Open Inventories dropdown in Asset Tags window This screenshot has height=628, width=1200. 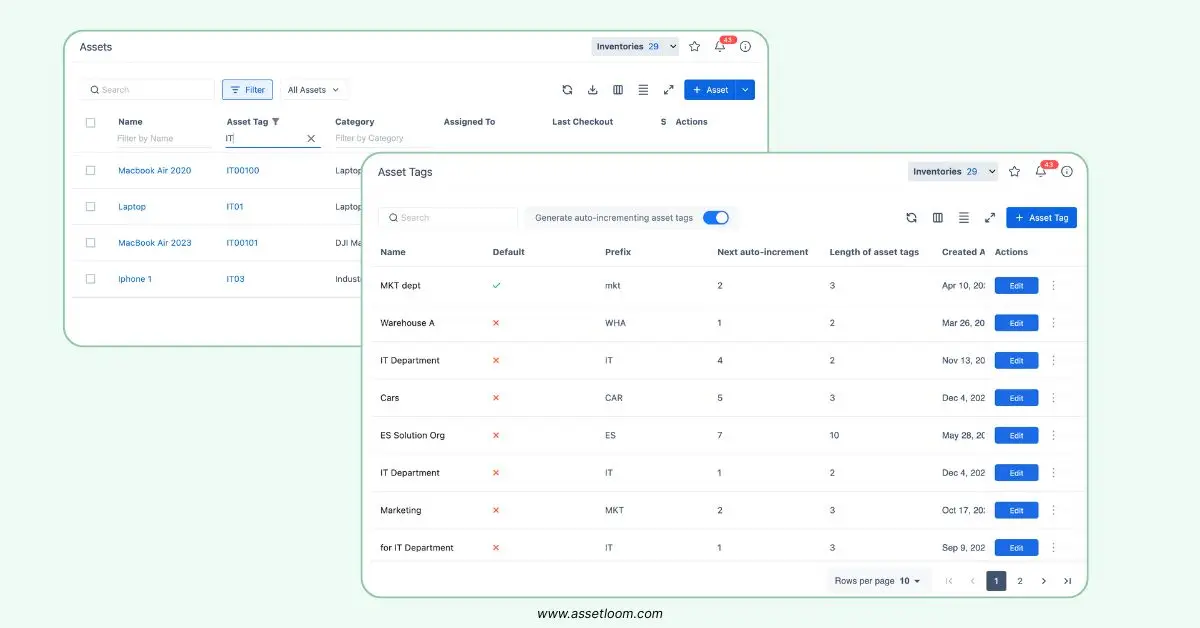click(954, 172)
